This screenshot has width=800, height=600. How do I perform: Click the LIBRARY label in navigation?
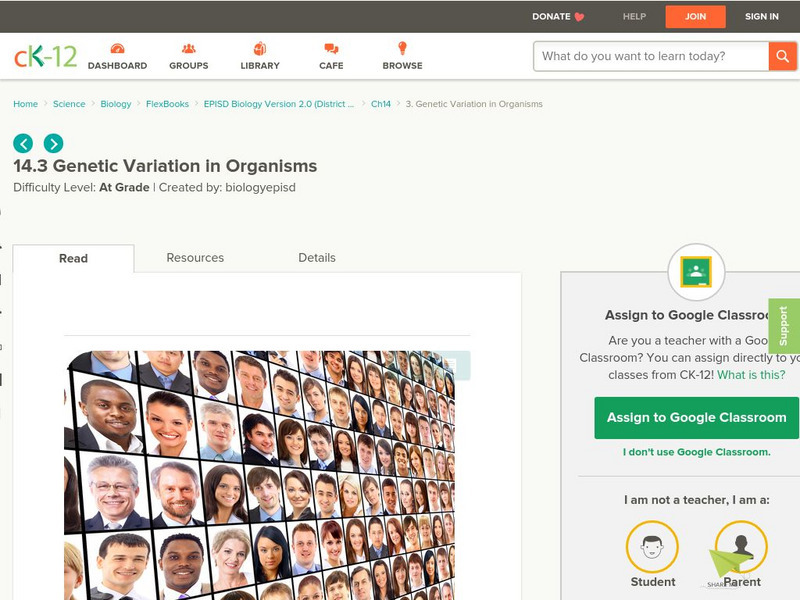[x=260, y=66]
